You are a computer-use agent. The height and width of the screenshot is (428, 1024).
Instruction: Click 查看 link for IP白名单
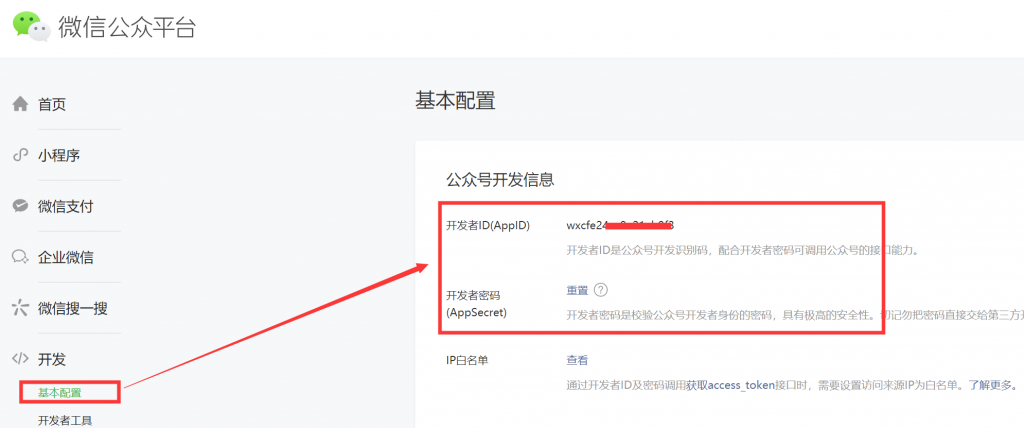(x=577, y=360)
